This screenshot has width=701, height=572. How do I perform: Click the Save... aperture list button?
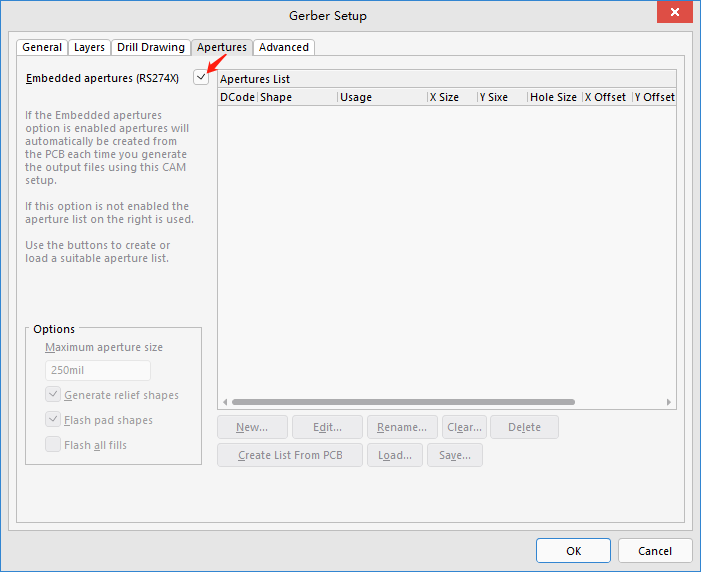pos(455,455)
